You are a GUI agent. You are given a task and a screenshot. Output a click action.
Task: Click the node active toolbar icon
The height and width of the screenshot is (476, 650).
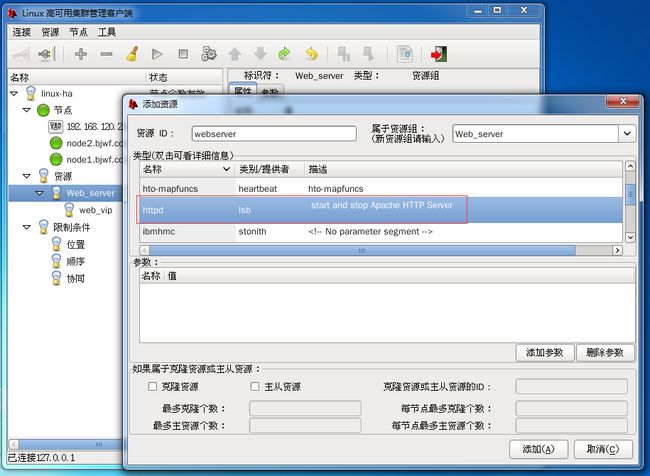click(368, 54)
